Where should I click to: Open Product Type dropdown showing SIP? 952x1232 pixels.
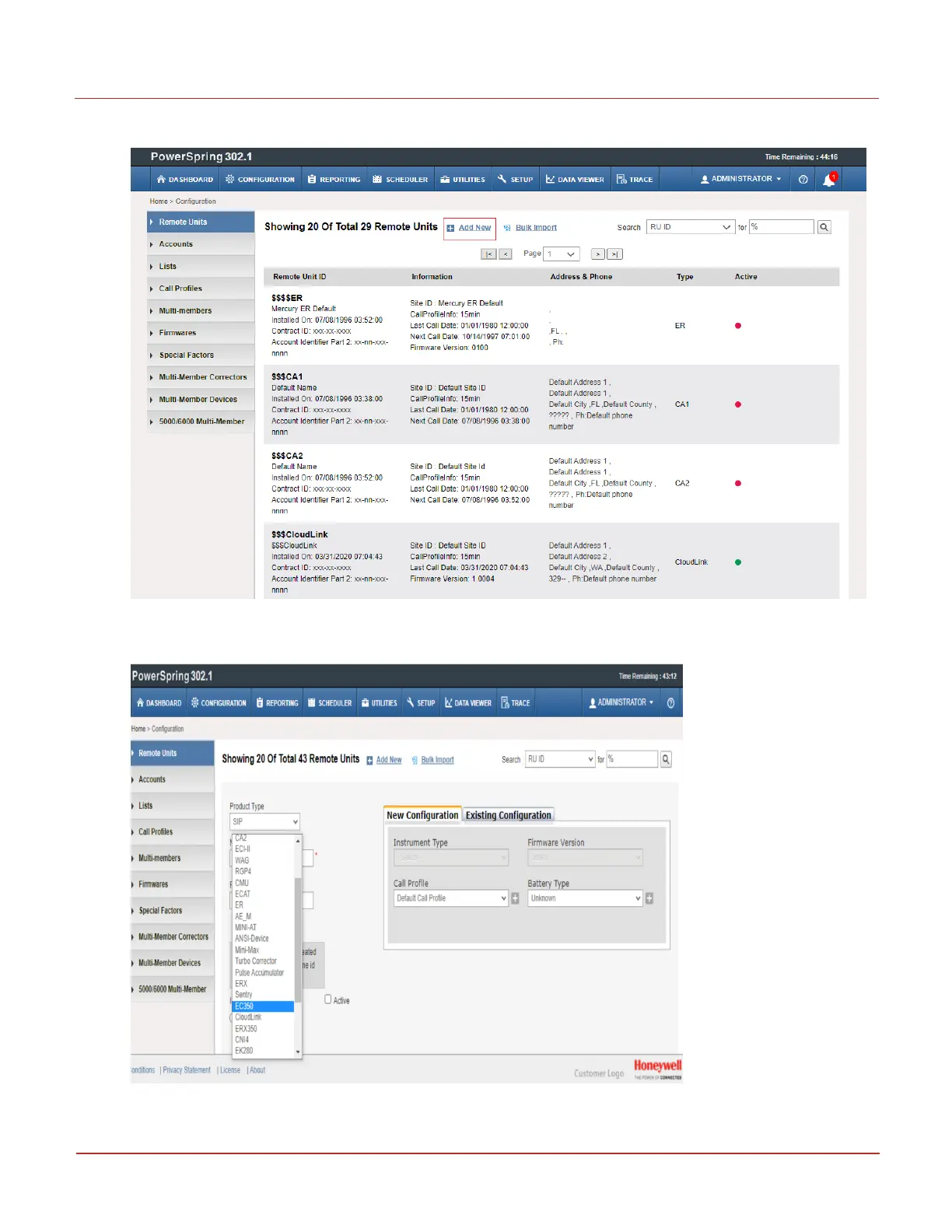(x=265, y=822)
